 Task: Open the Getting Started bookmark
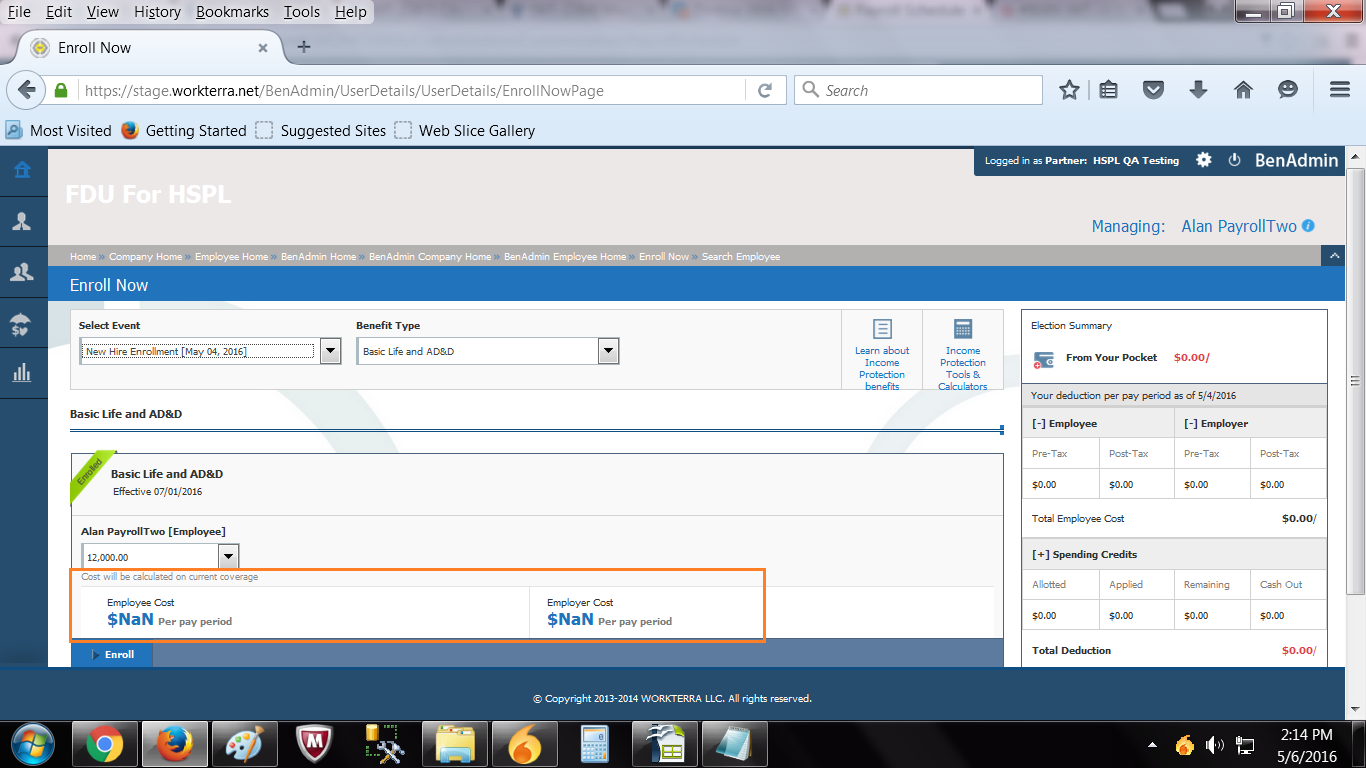pyautogui.click(x=184, y=130)
